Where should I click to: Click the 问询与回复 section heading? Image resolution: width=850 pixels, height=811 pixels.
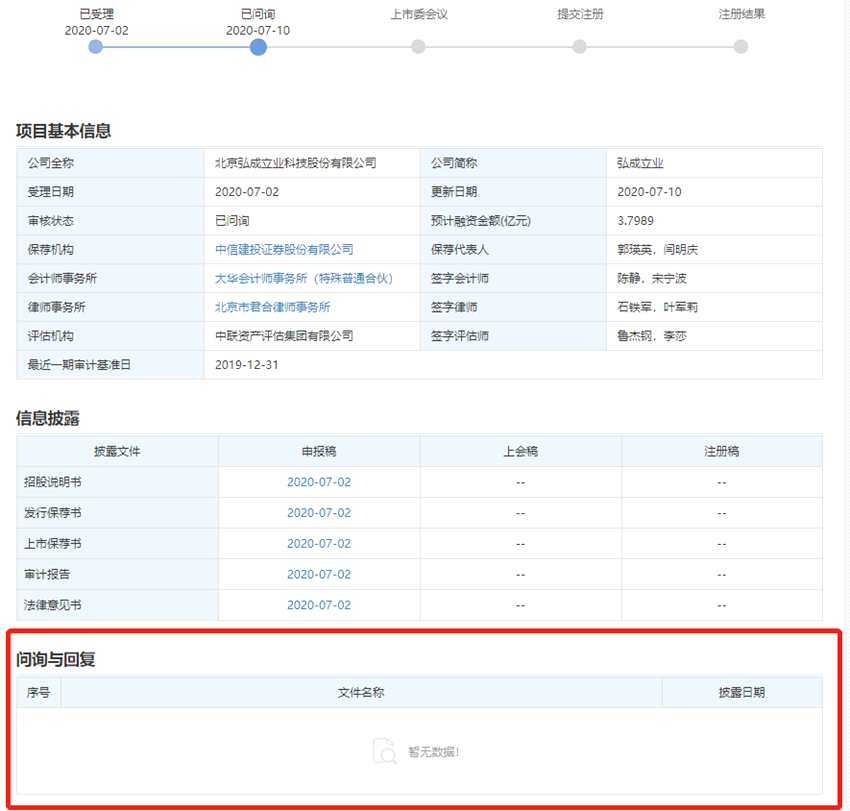click(56, 659)
